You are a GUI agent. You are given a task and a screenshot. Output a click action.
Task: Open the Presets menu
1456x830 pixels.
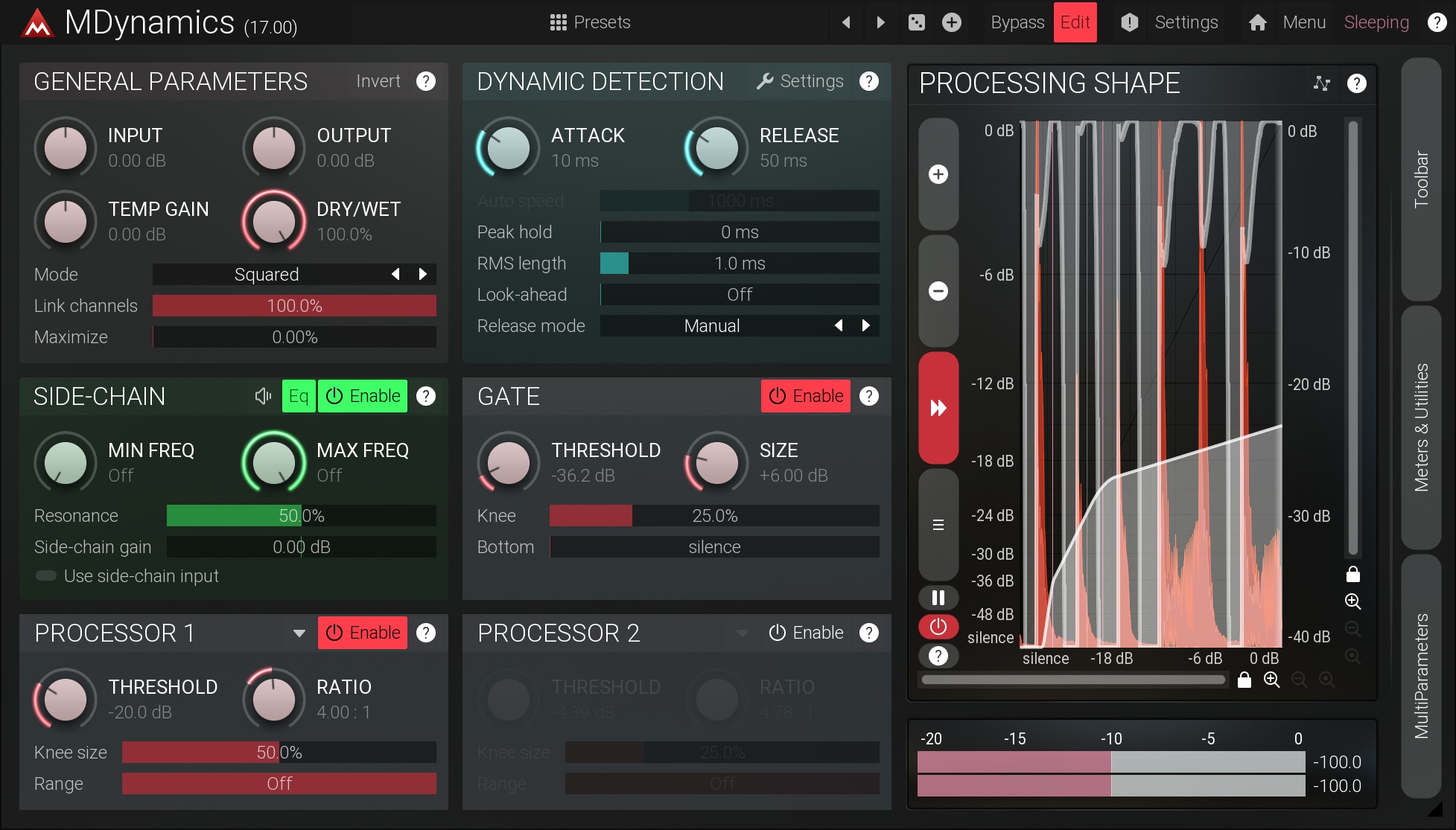590,22
